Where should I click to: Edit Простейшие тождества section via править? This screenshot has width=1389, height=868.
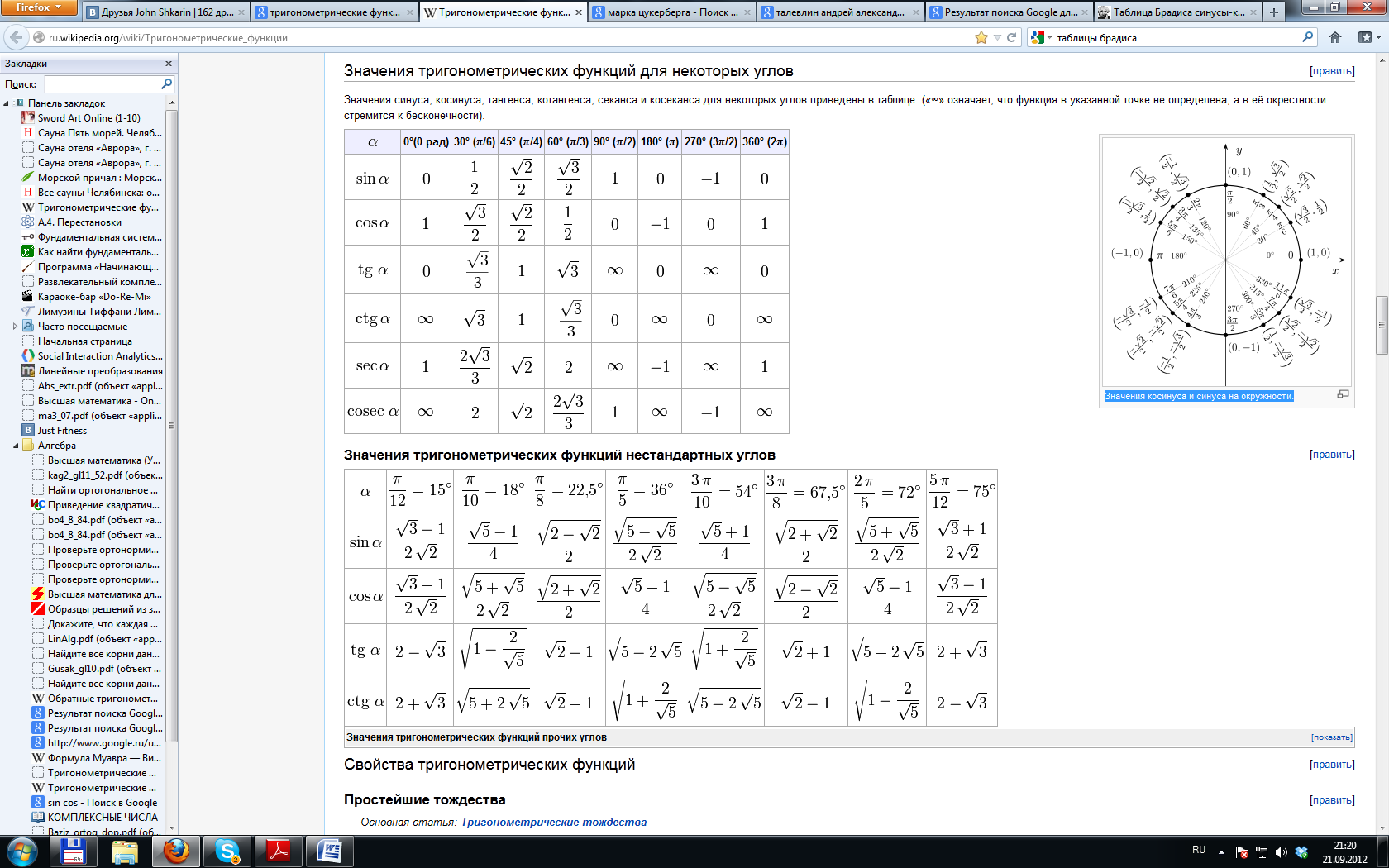point(1332,800)
